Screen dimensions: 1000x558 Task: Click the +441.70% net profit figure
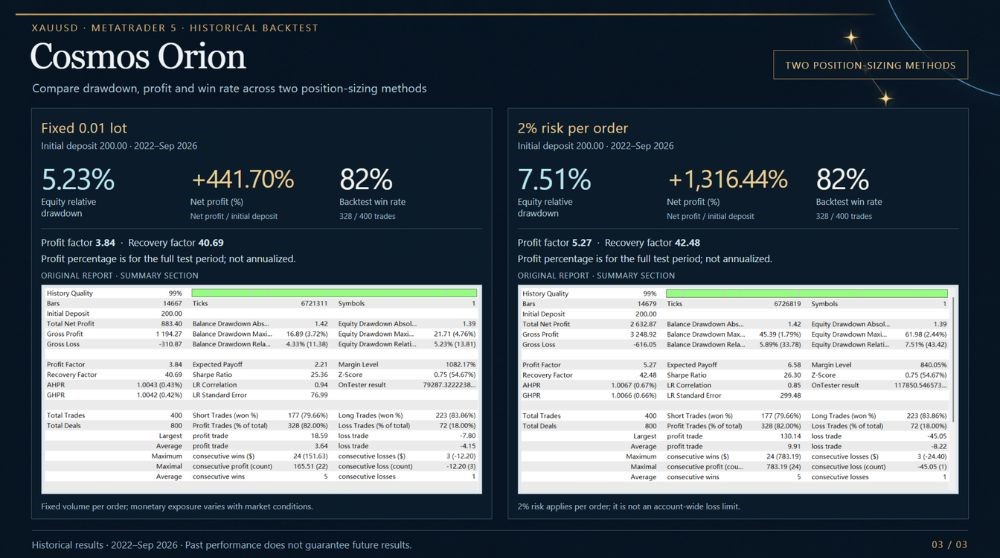click(x=242, y=179)
